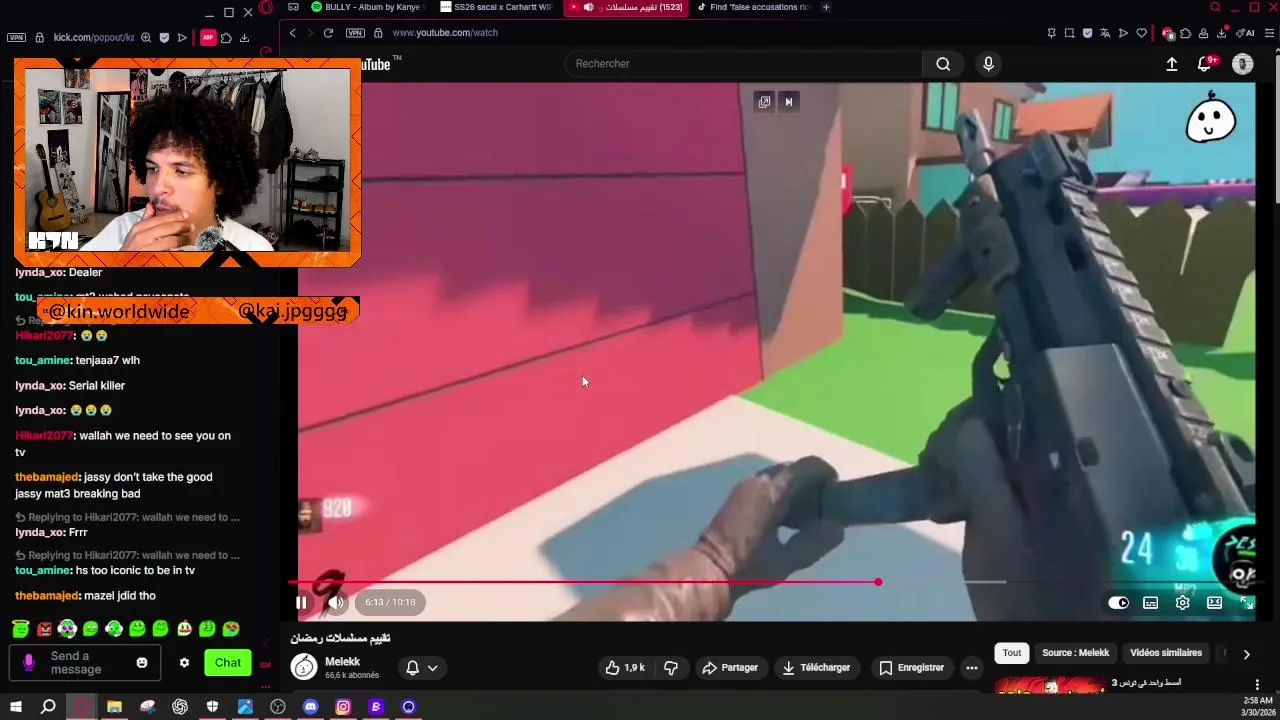Open video player settings gear
The image size is (1280, 720).
click(1183, 603)
